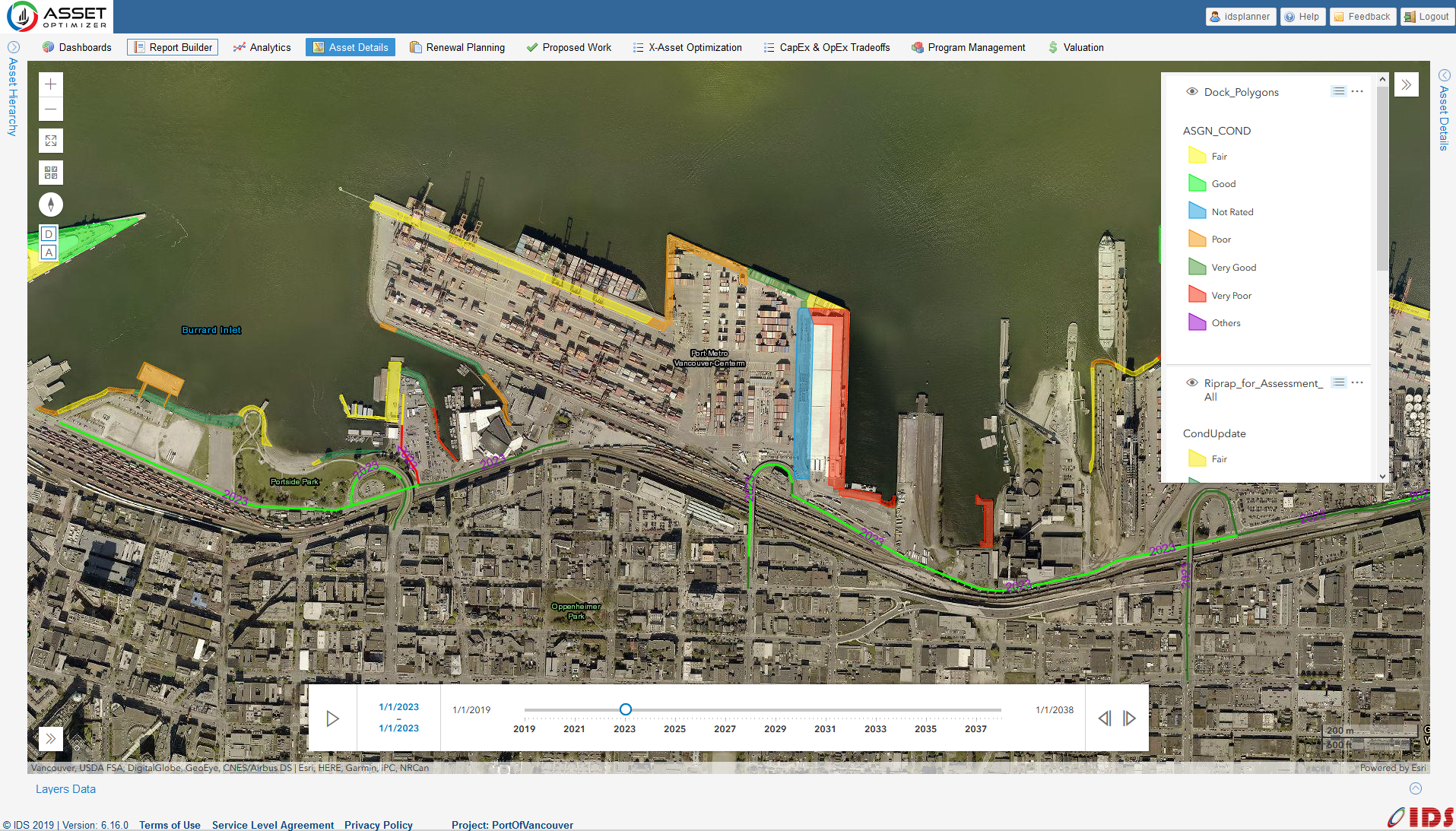Open the basemap gallery grid icon
The image size is (1456, 831).
point(51,173)
